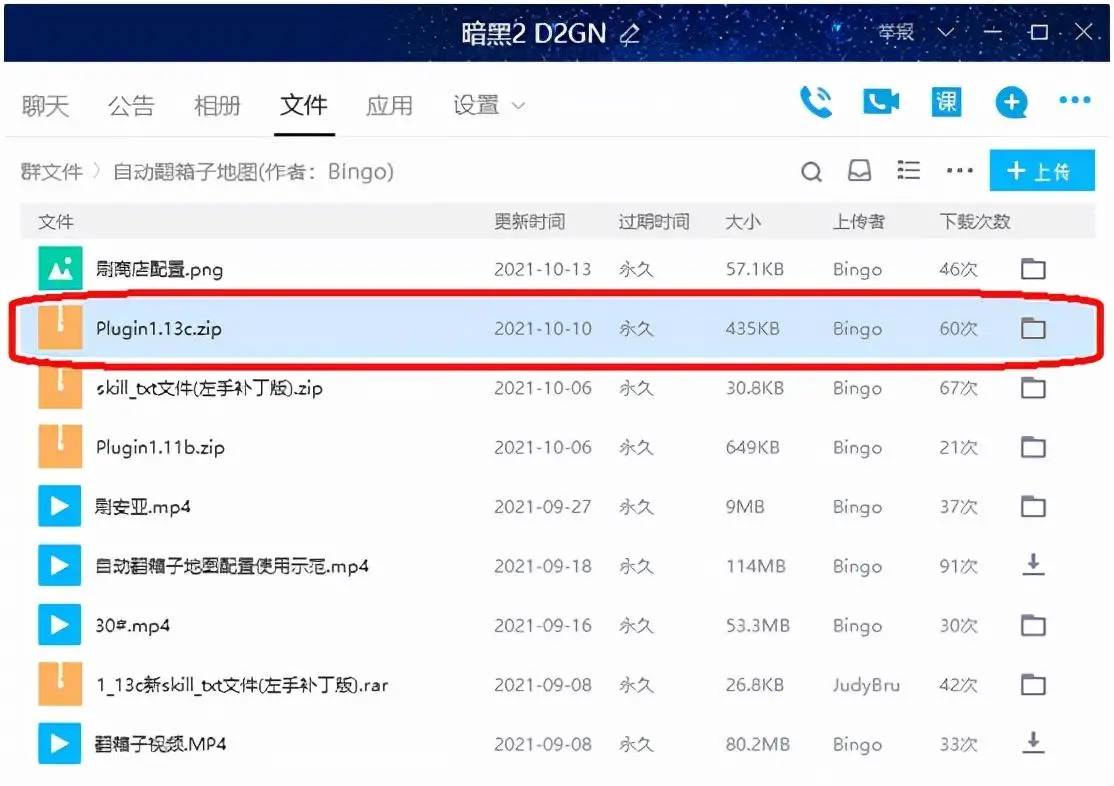Switch the file list view layout

click(908, 171)
